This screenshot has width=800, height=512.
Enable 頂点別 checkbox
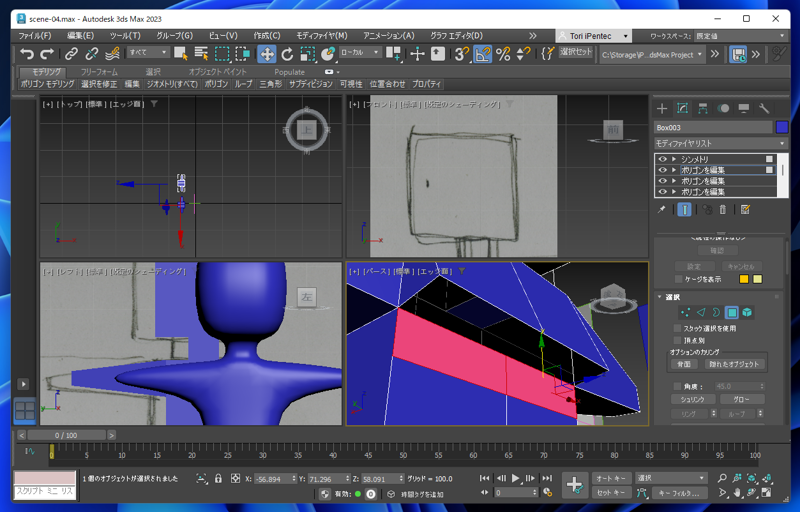tap(678, 340)
